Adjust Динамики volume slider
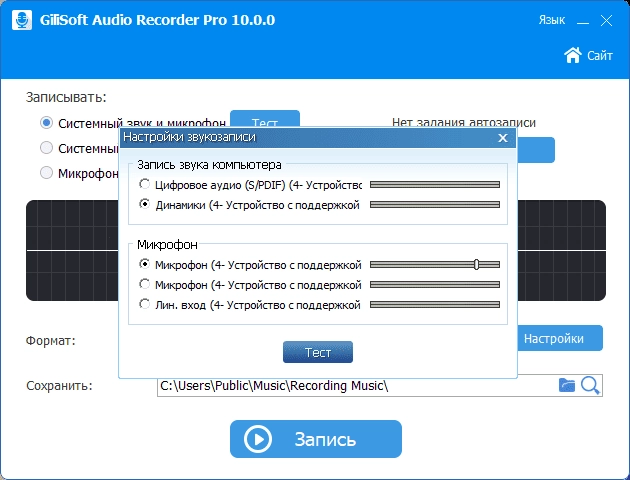630x480 pixels. pyautogui.click(x=435, y=204)
